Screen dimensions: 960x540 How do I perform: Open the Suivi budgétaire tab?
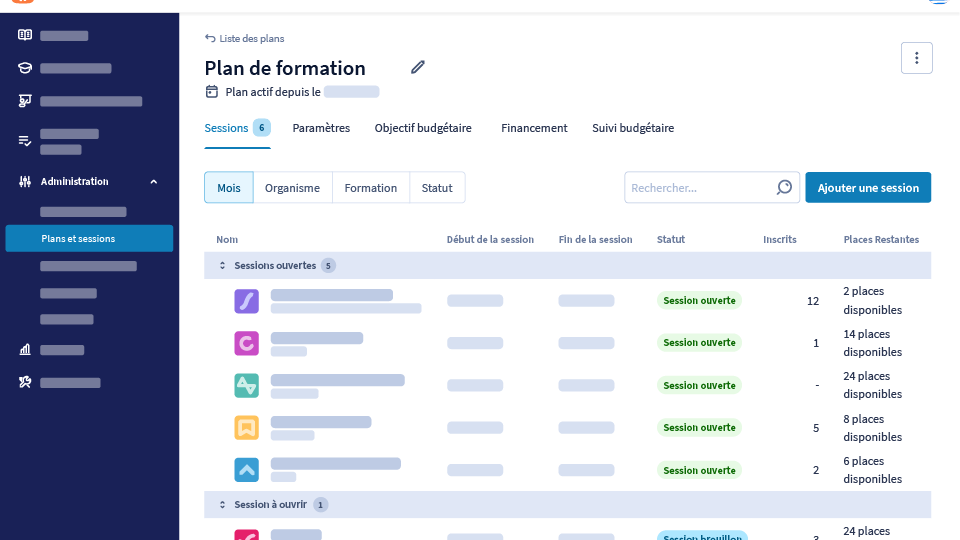click(x=633, y=128)
